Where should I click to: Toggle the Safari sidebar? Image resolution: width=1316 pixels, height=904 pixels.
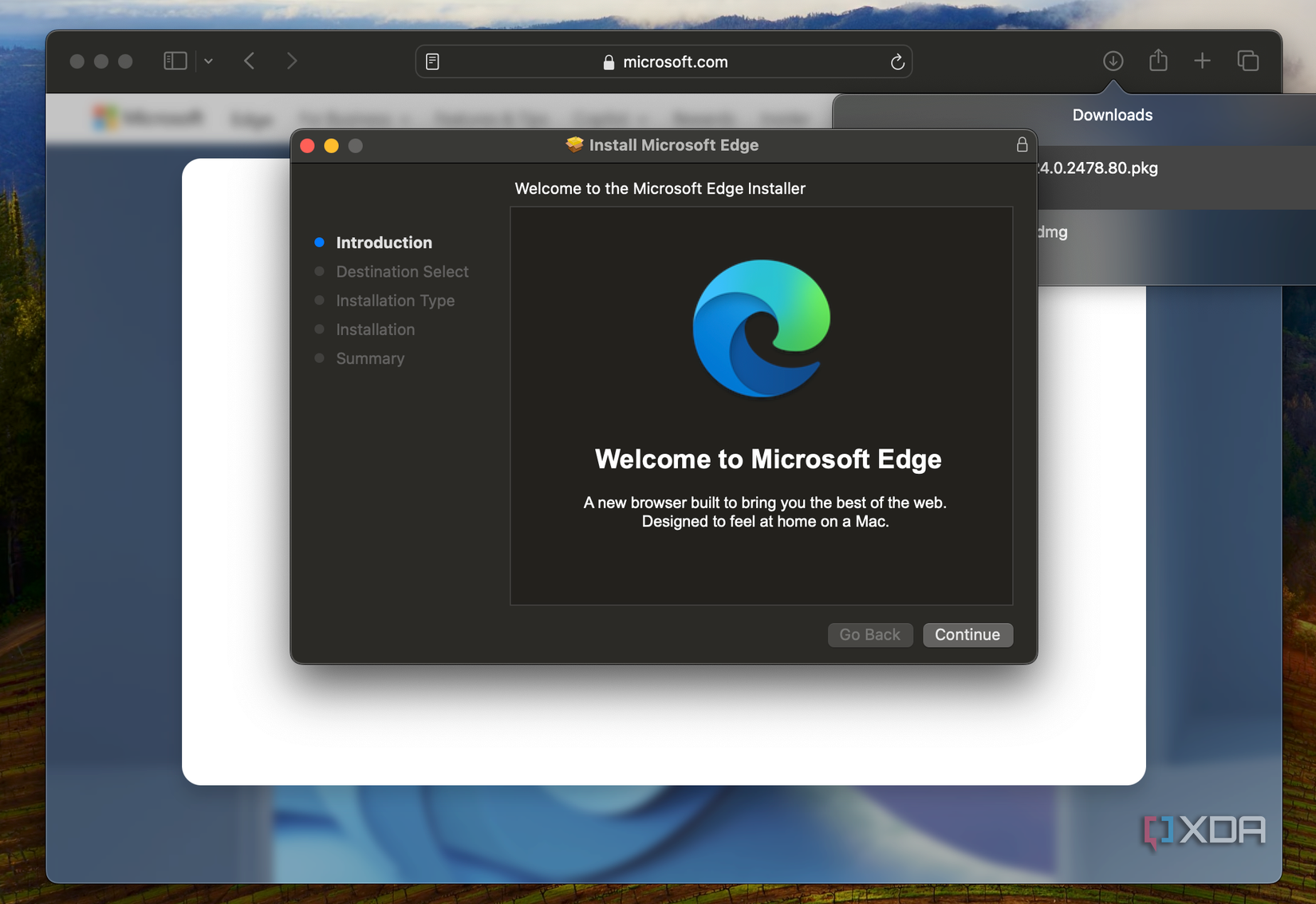175,60
